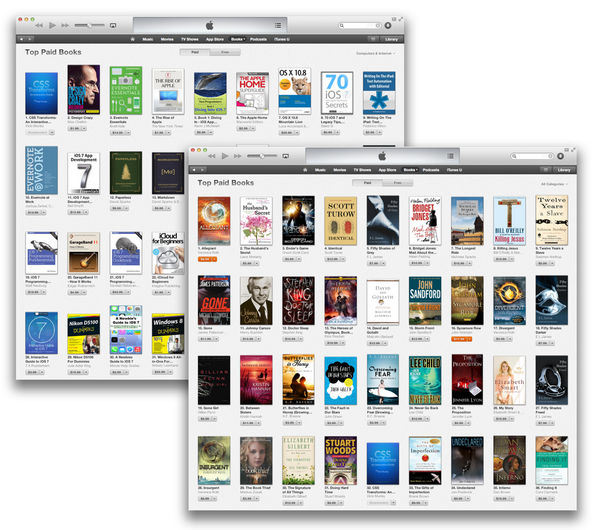Viewport: 599px width, 530px height.
Task: Click the Library button in the back window
Action: 391,39
